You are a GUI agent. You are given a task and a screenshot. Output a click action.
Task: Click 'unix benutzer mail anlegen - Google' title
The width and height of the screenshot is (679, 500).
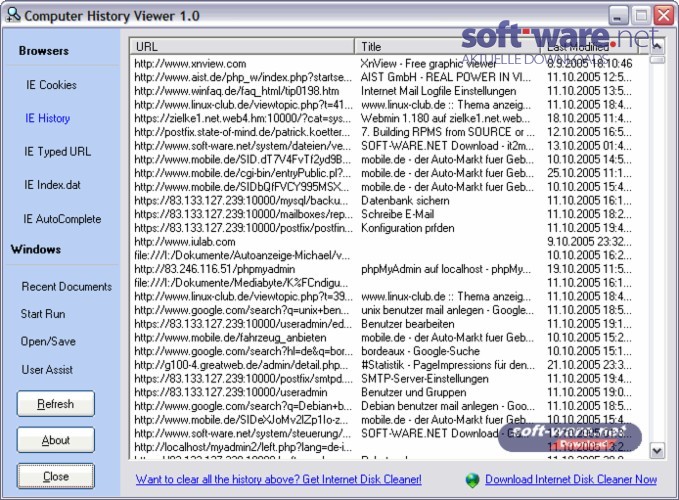click(447, 310)
